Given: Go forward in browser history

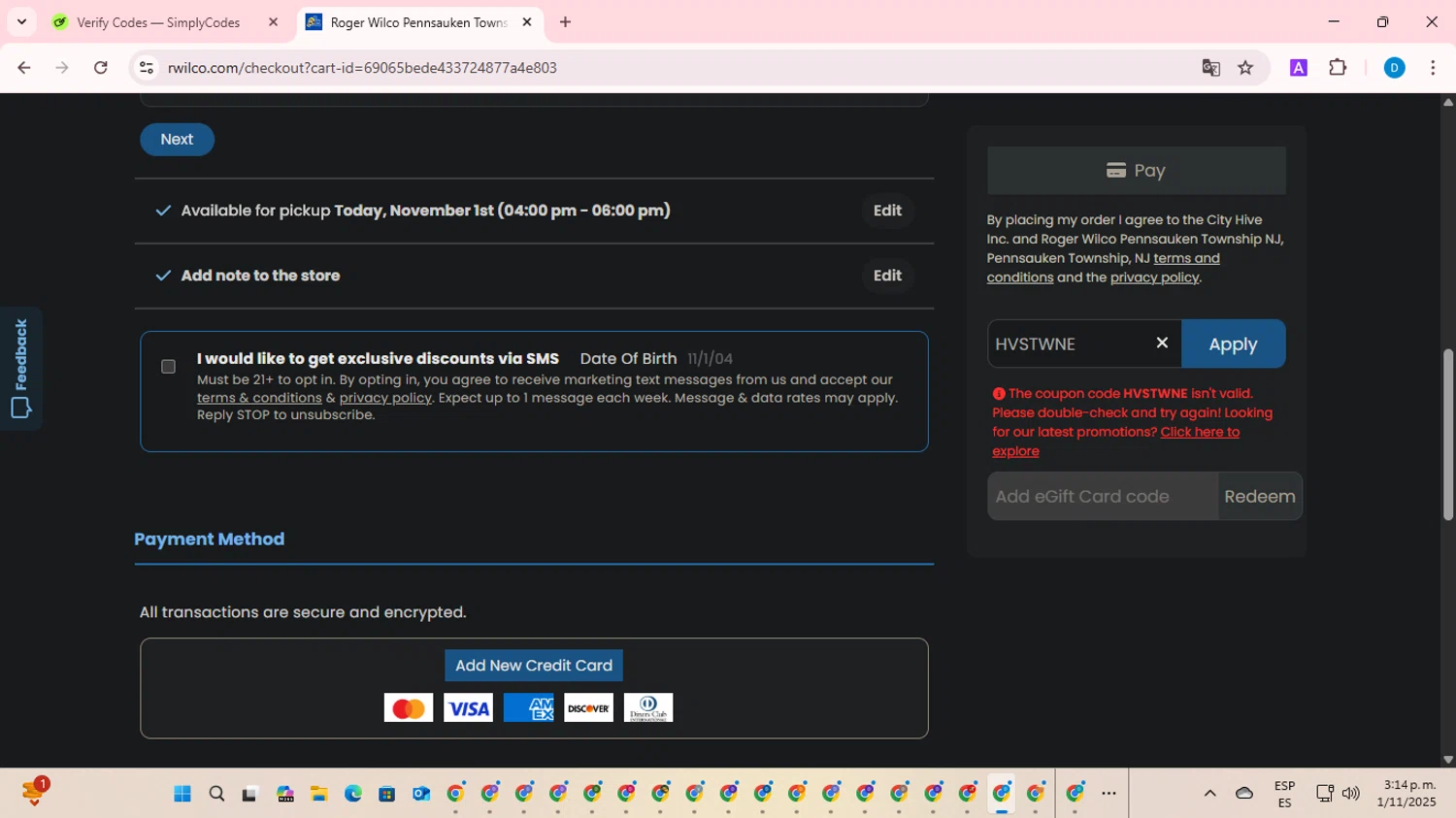Looking at the screenshot, I should pyautogui.click(x=62, y=68).
